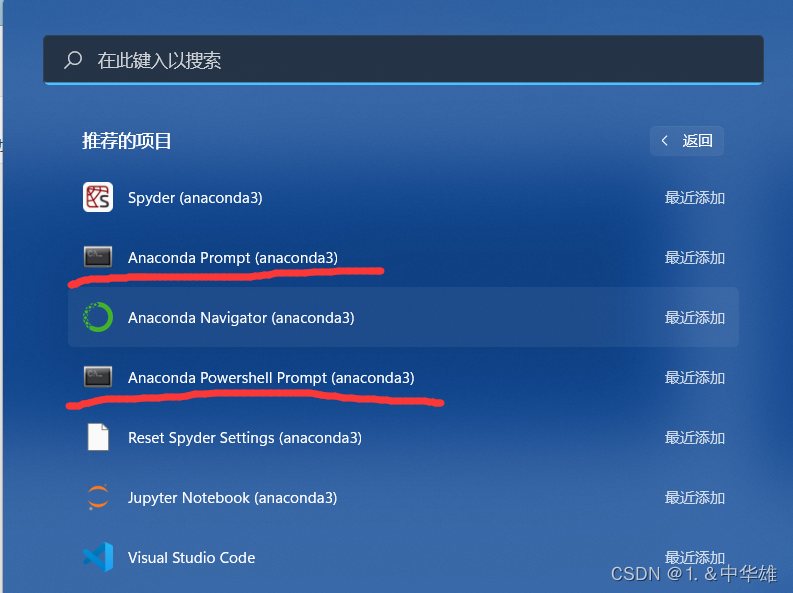
Task: Launch Anaconda Navigator via its green icon
Action: (98, 317)
